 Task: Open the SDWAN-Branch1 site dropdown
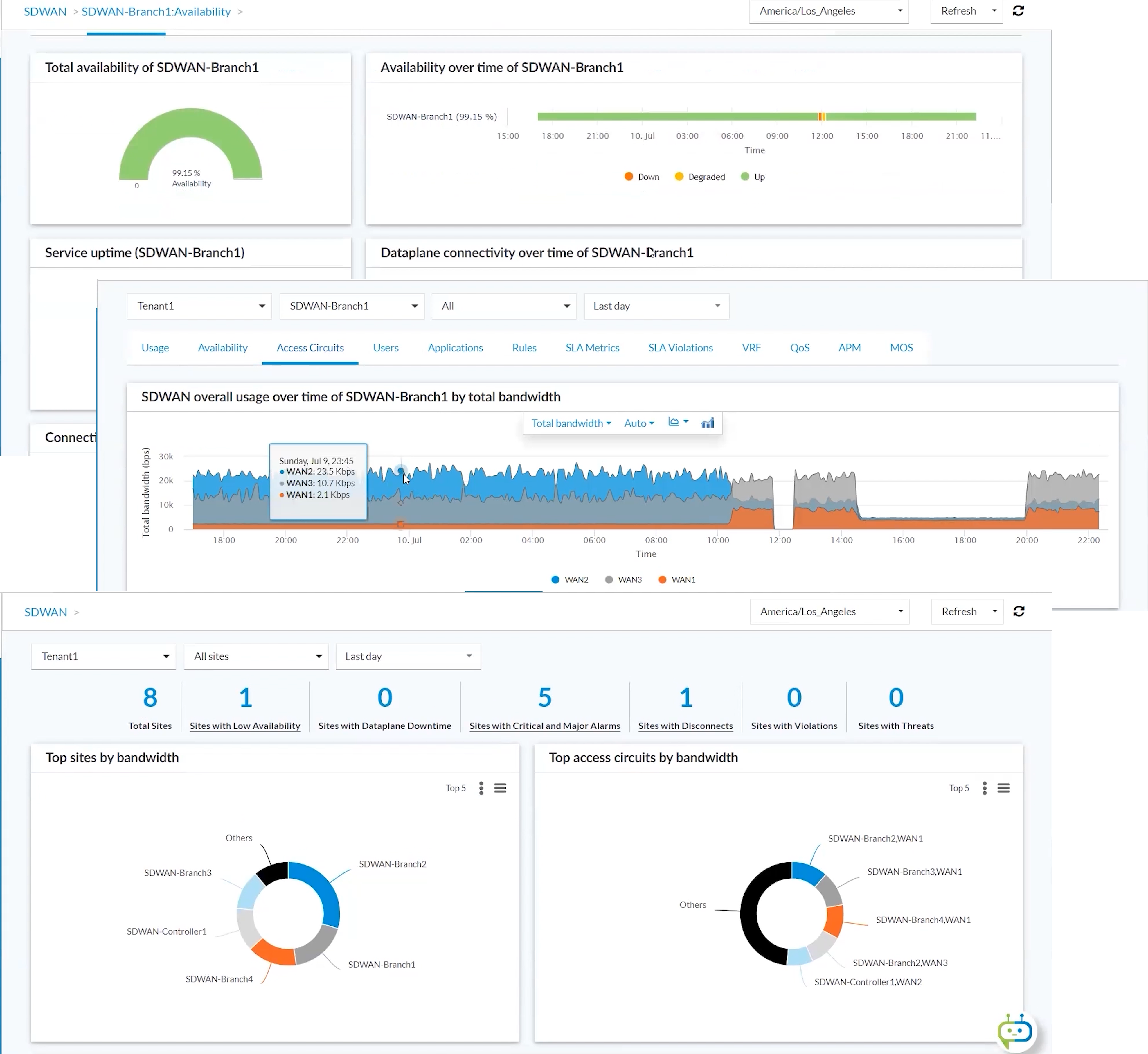click(352, 306)
